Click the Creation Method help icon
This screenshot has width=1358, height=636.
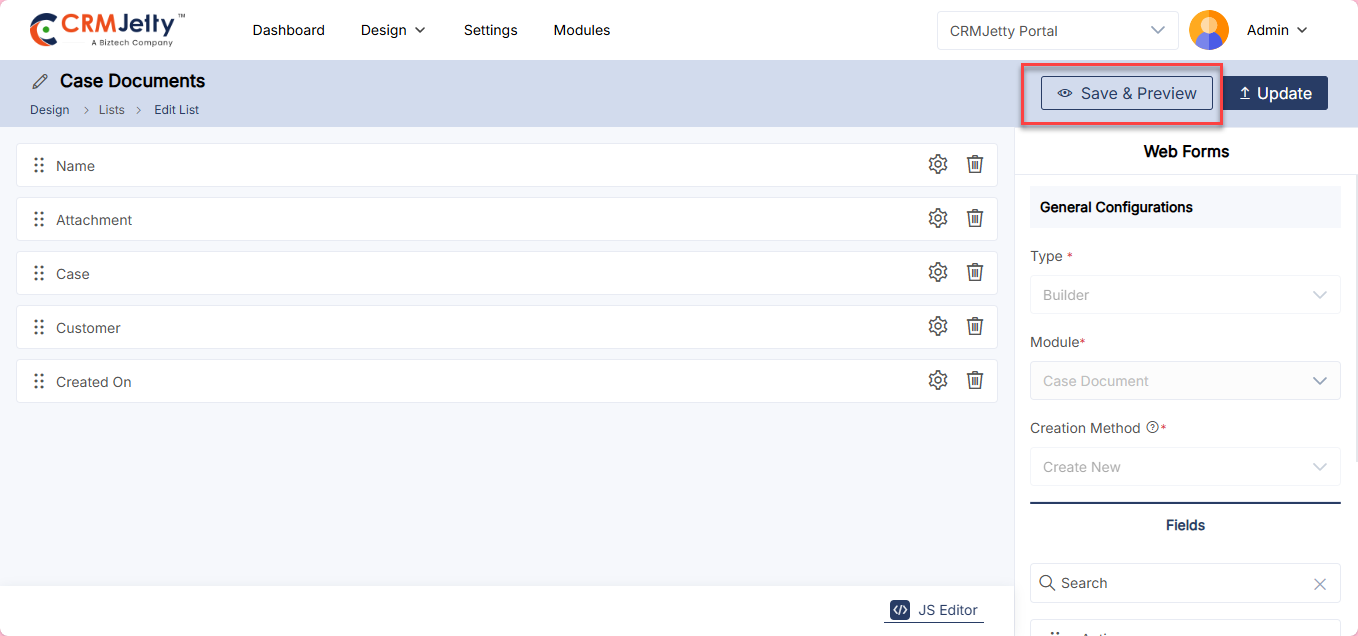1152,428
